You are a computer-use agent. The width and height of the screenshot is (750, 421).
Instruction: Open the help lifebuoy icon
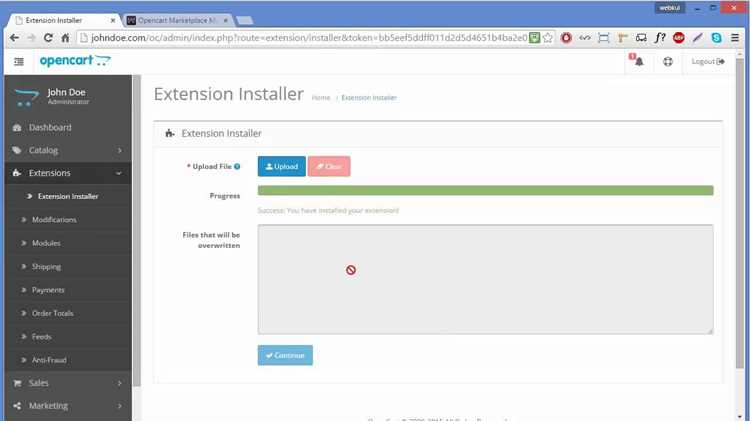click(x=668, y=61)
